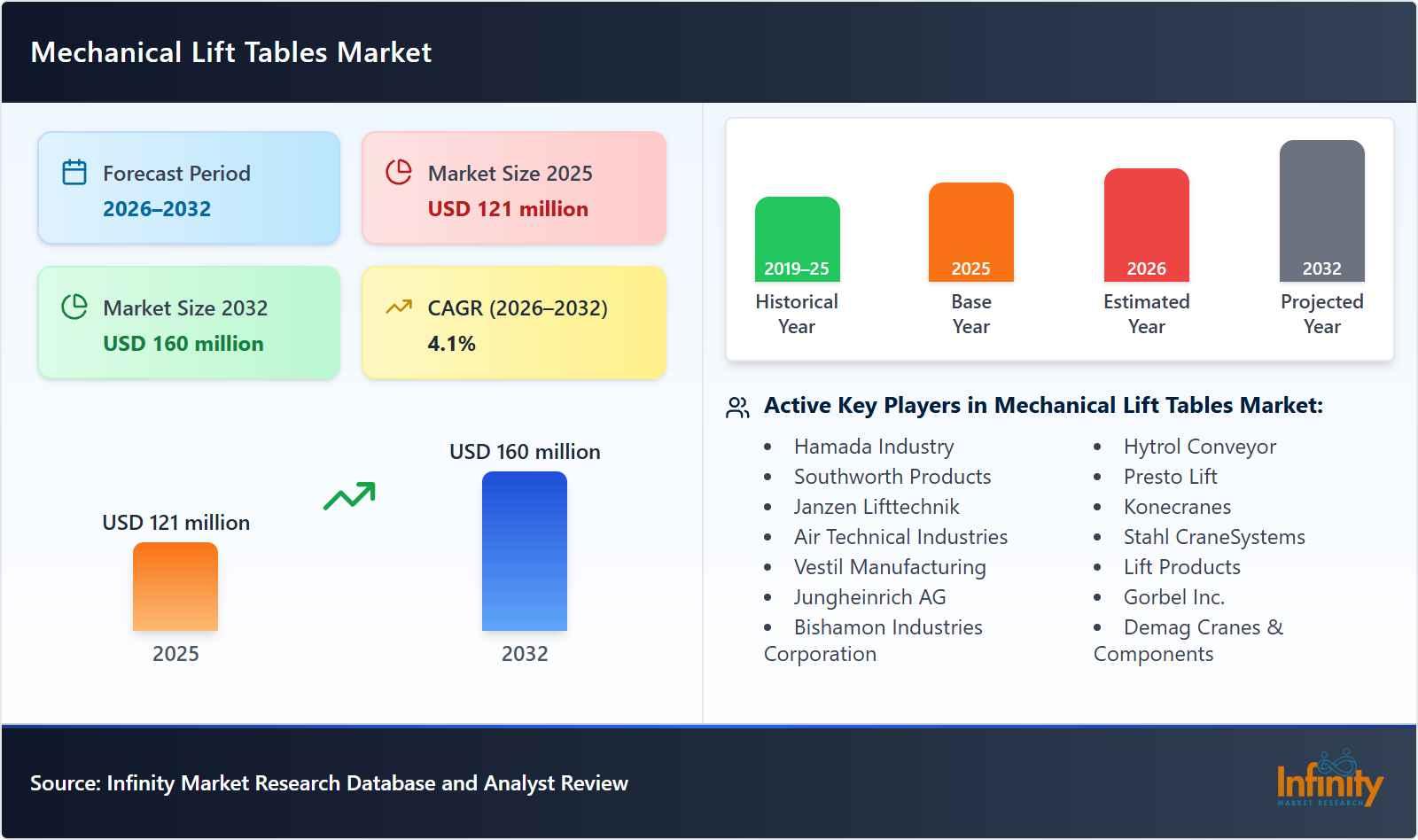Image resolution: width=1418 pixels, height=840 pixels.
Task: Select the Market Size 2032 card
Action: click(x=188, y=322)
